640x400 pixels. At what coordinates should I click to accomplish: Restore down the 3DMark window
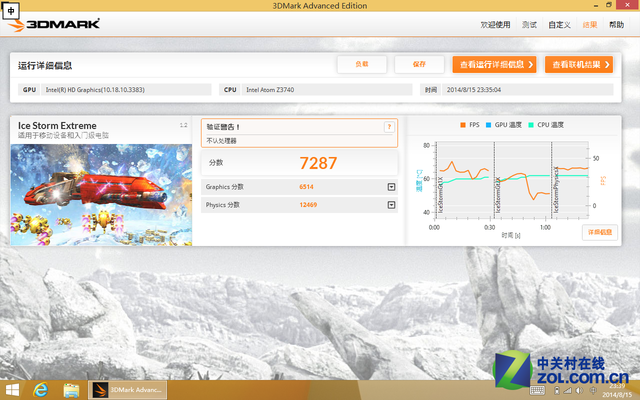(x=609, y=5)
